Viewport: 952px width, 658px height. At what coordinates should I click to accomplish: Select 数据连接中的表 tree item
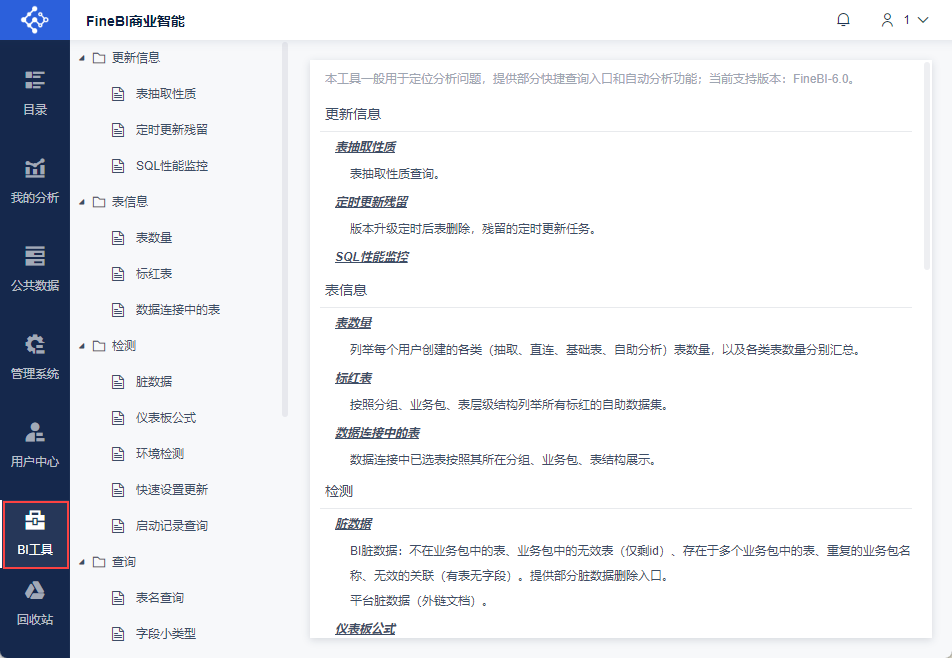(178, 310)
